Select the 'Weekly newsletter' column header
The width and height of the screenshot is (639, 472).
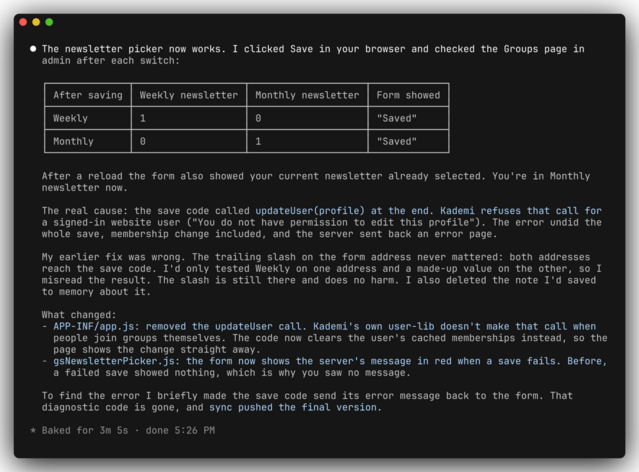click(189, 95)
